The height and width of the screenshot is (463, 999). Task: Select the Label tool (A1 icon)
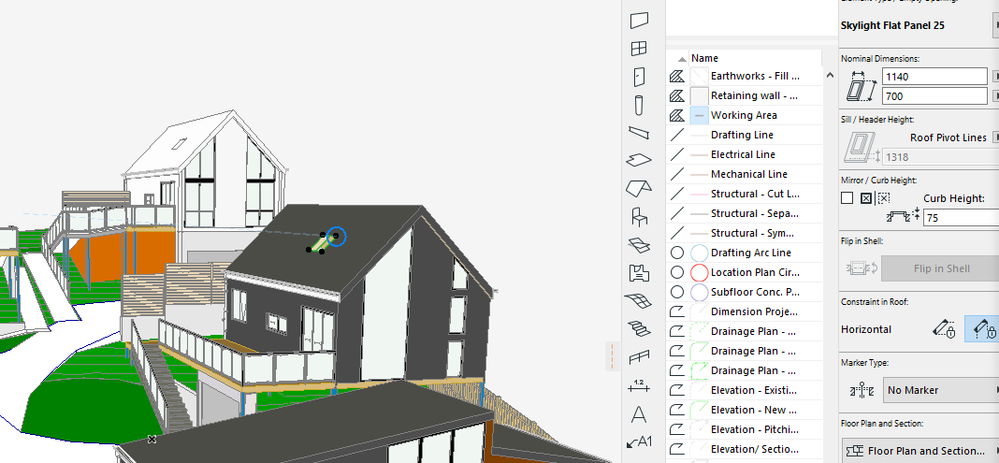coord(639,441)
